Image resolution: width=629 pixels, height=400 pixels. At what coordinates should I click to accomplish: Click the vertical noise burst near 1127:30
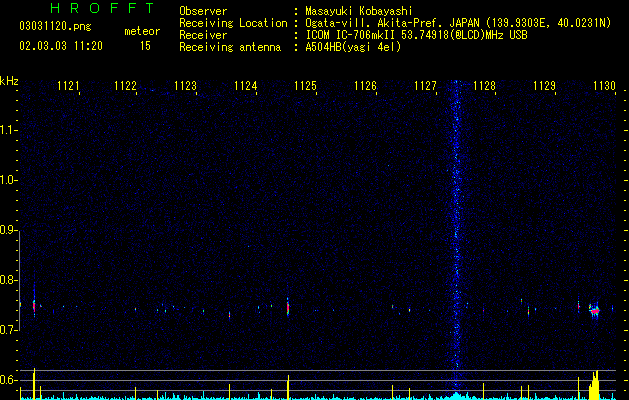456,233
